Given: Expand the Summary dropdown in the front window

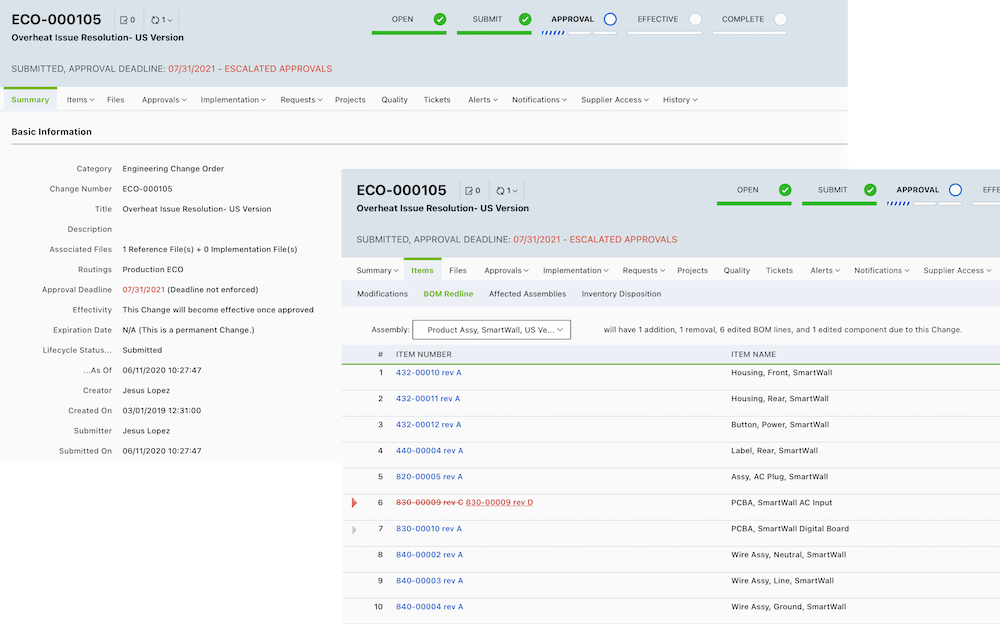Looking at the screenshot, I should point(378,270).
